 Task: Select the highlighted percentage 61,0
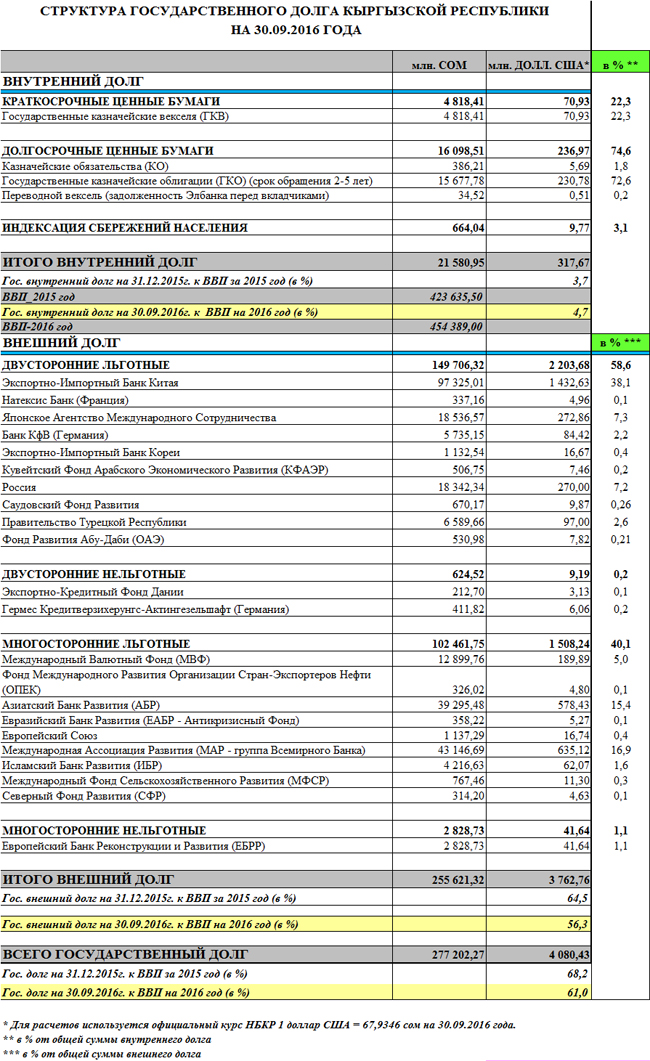[x=577, y=992]
